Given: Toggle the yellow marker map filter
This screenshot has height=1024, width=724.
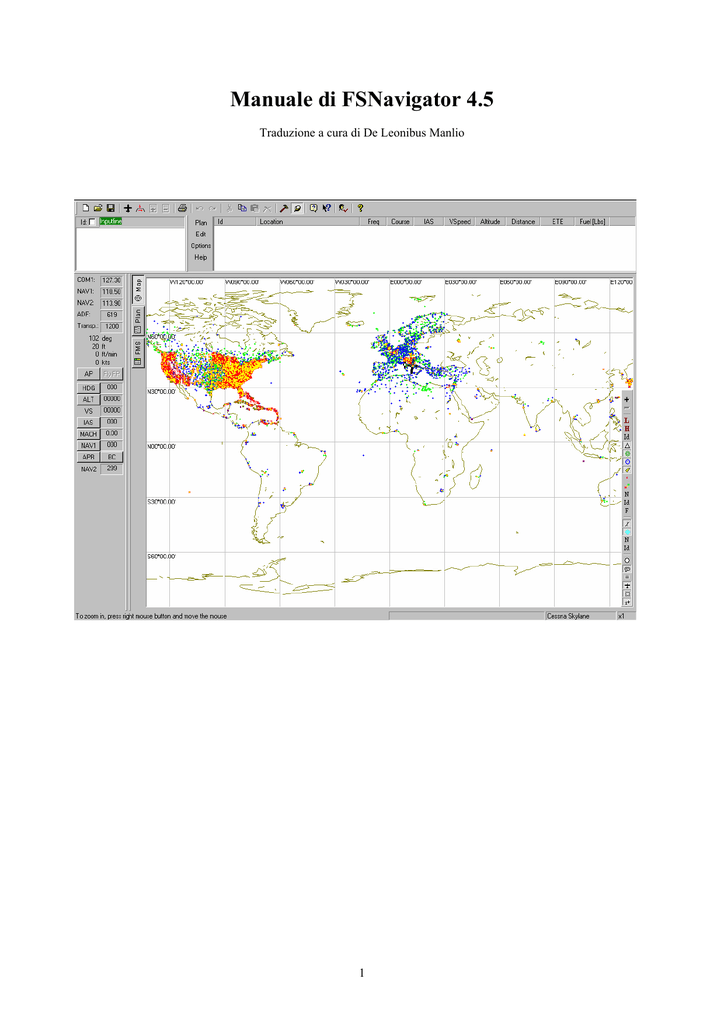Looking at the screenshot, I should coord(627,470).
